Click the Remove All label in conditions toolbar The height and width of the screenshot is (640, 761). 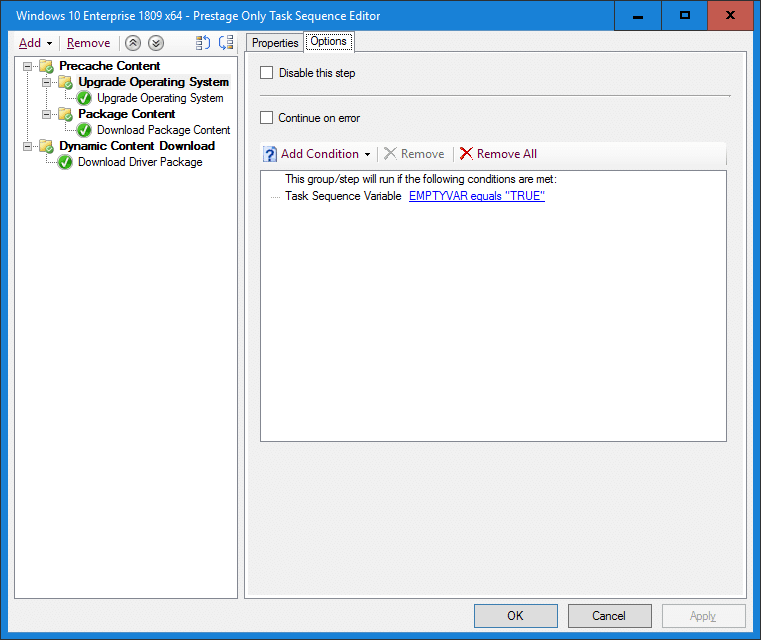click(x=507, y=154)
